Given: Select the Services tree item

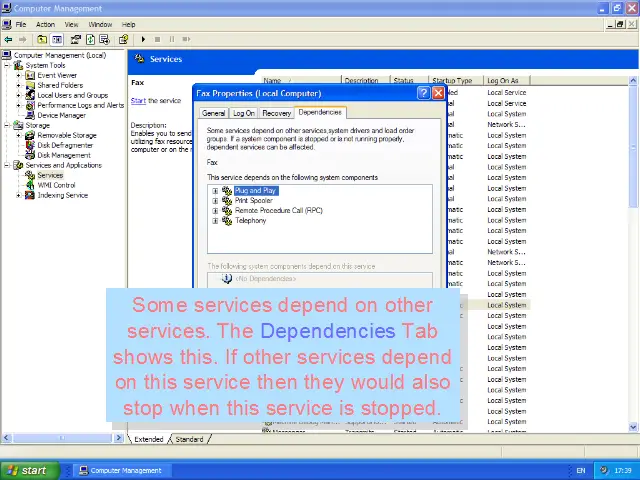Looking at the screenshot, I should tap(50, 176).
